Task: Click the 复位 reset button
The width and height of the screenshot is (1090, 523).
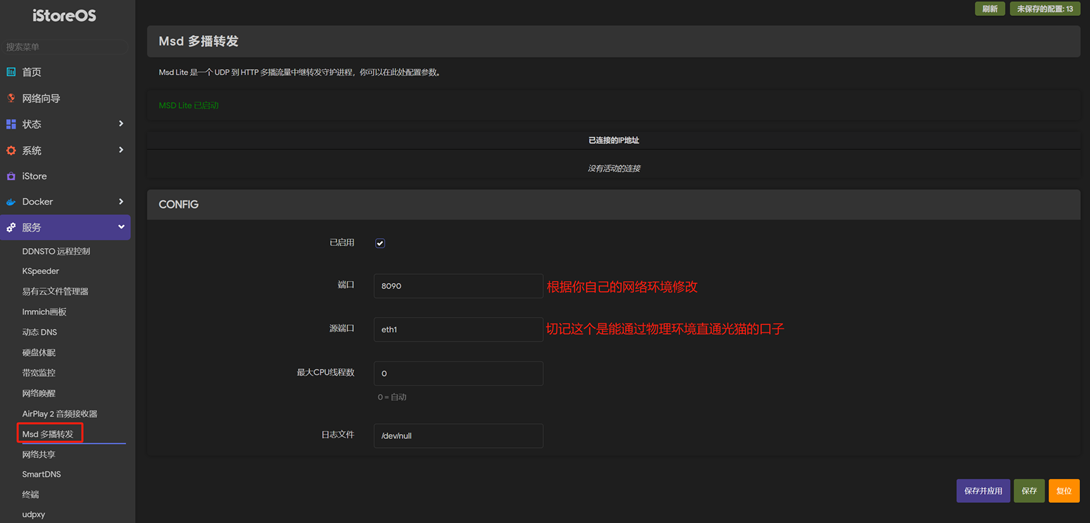Action: (1063, 491)
